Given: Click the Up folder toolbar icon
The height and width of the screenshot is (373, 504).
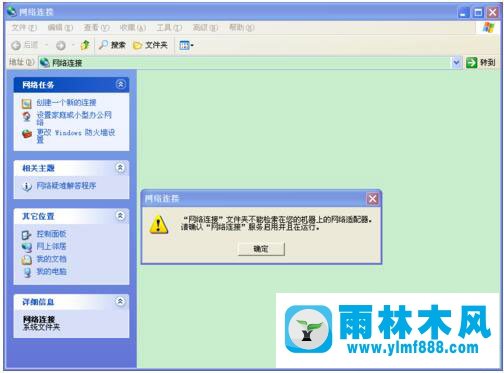Looking at the screenshot, I should (x=85, y=45).
